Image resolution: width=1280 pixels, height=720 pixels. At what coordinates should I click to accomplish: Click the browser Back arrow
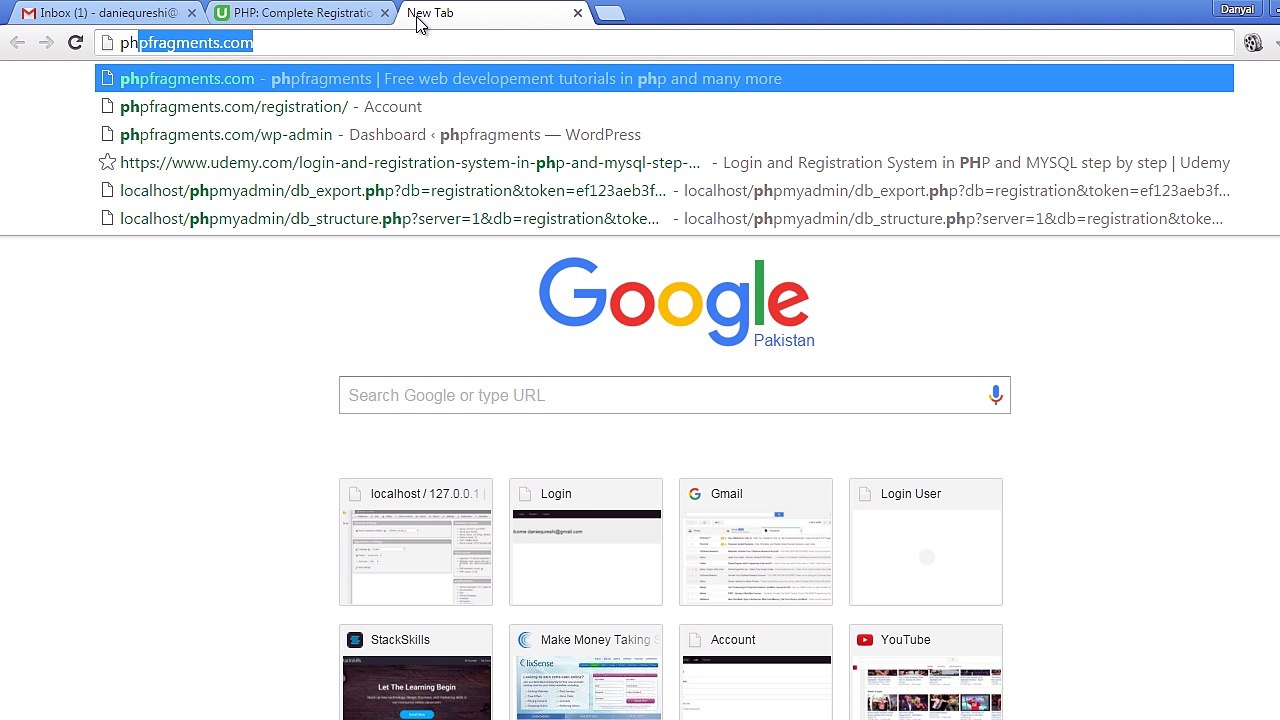pyautogui.click(x=17, y=42)
